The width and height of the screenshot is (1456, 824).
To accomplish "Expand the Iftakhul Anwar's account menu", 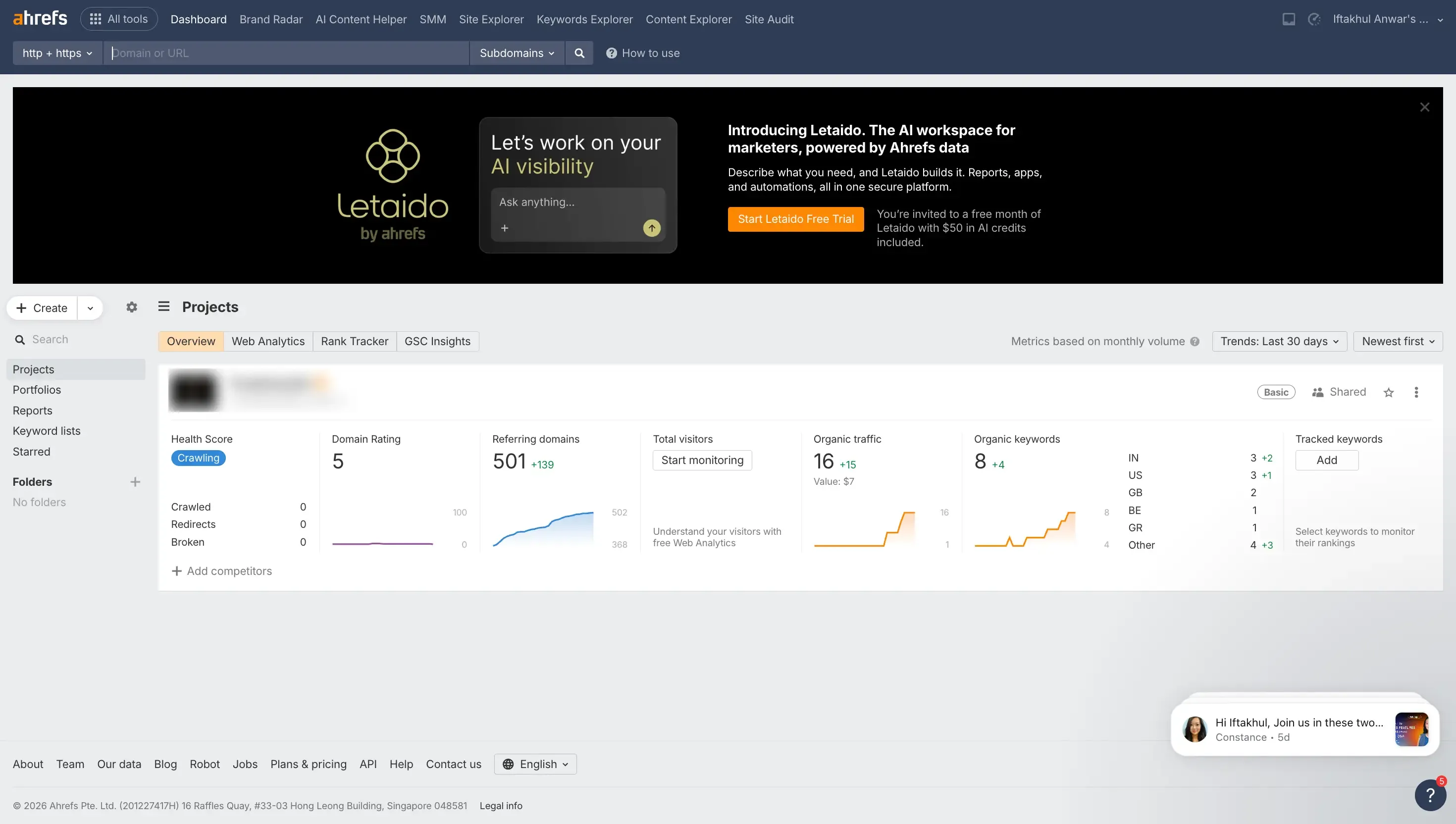I will coord(1388,19).
